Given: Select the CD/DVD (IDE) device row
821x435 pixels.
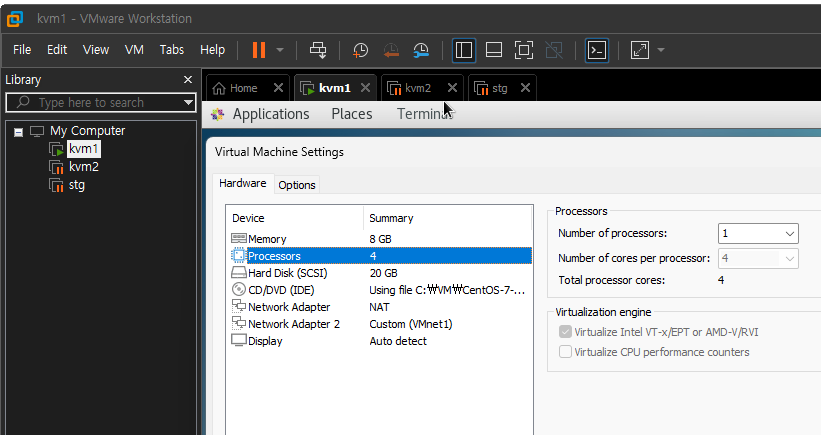Looking at the screenshot, I should coord(381,290).
